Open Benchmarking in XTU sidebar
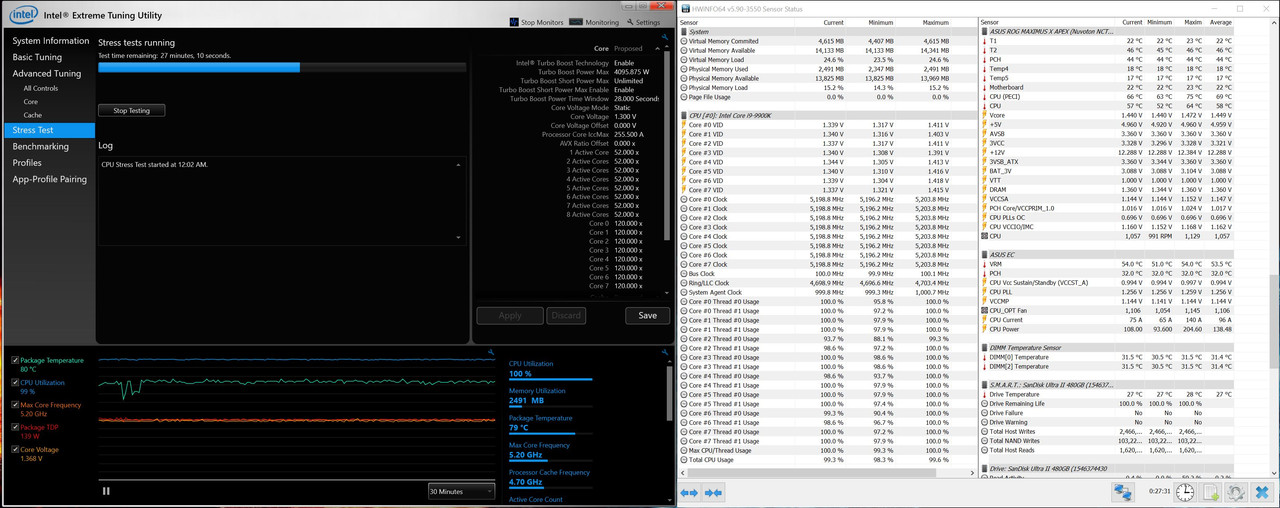Screen dimensions: 1280x508 [x=41, y=146]
